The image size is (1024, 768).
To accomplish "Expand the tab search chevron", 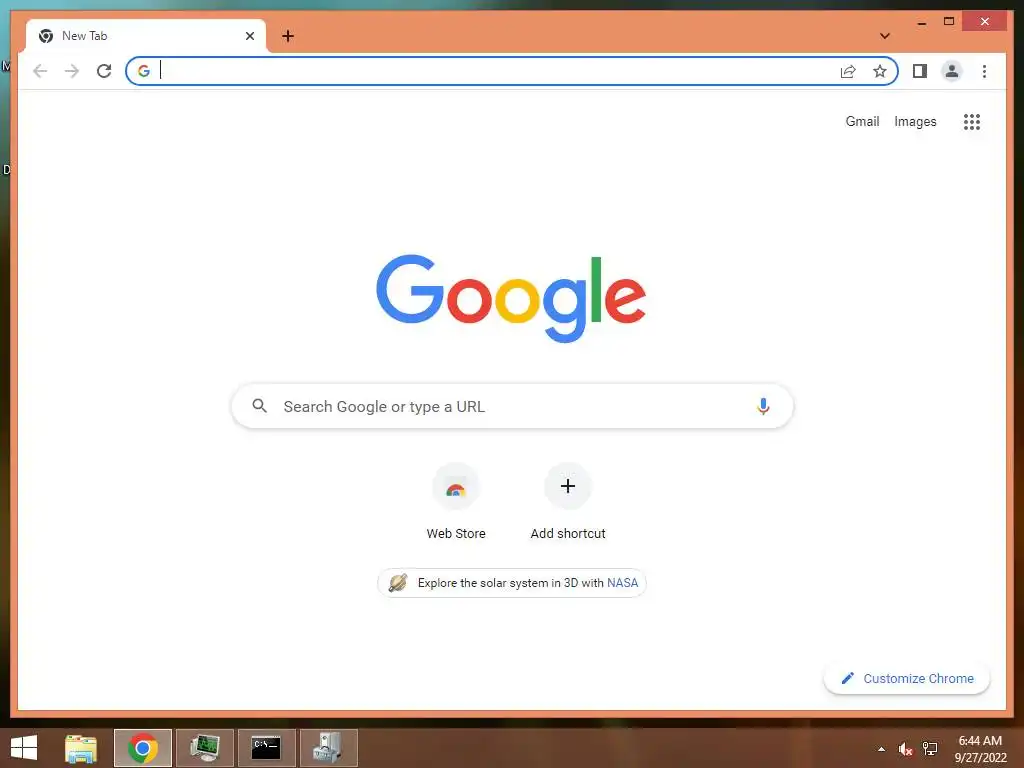I will pyautogui.click(x=884, y=36).
